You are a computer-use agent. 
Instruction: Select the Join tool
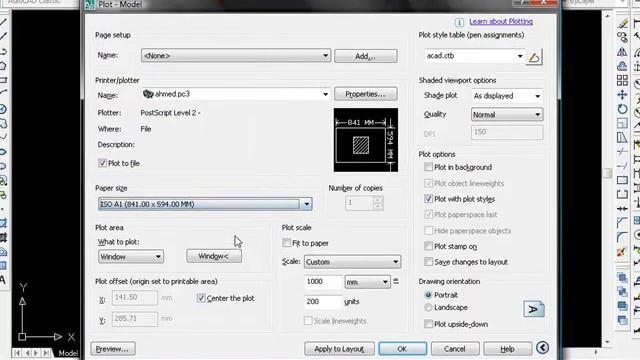[622, 209]
